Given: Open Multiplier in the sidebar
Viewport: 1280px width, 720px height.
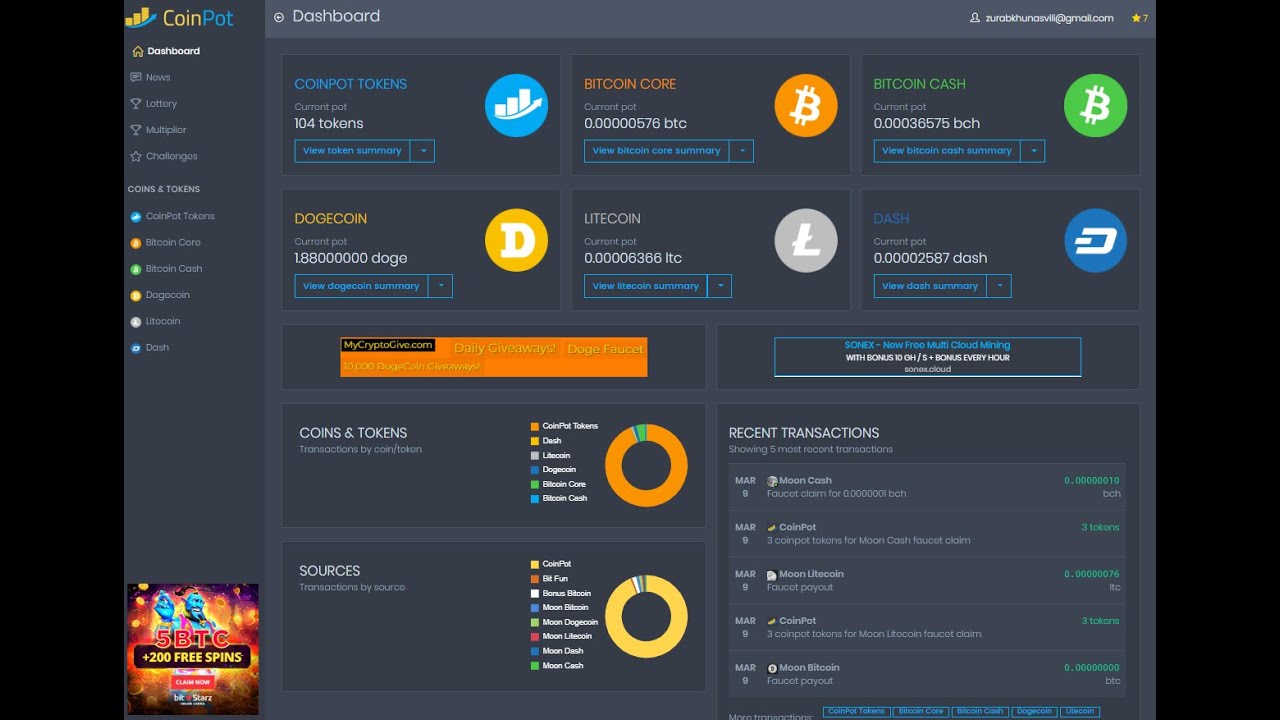Looking at the screenshot, I should pos(159,130).
